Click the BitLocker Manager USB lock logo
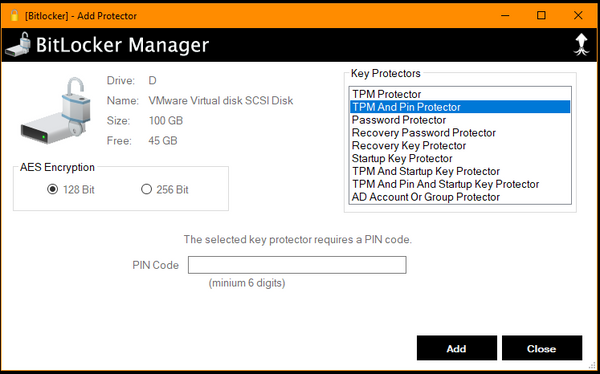This screenshot has width=600, height=374. coord(18,45)
